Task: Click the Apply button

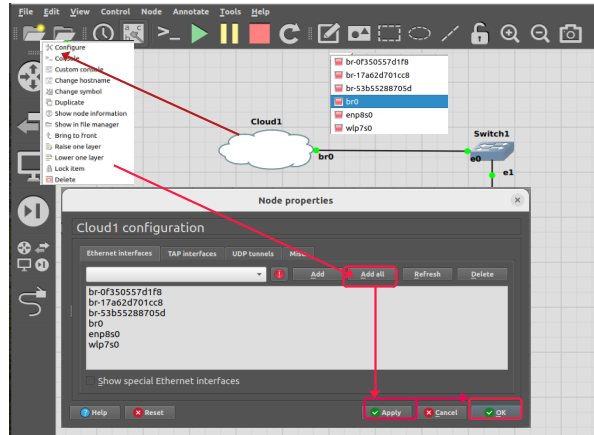Action: [x=390, y=412]
